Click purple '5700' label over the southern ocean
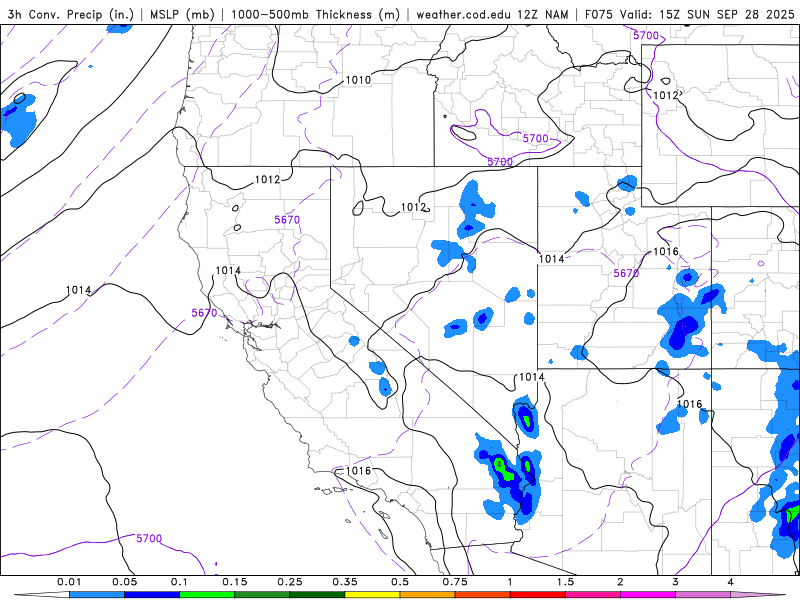 point(149,538)
